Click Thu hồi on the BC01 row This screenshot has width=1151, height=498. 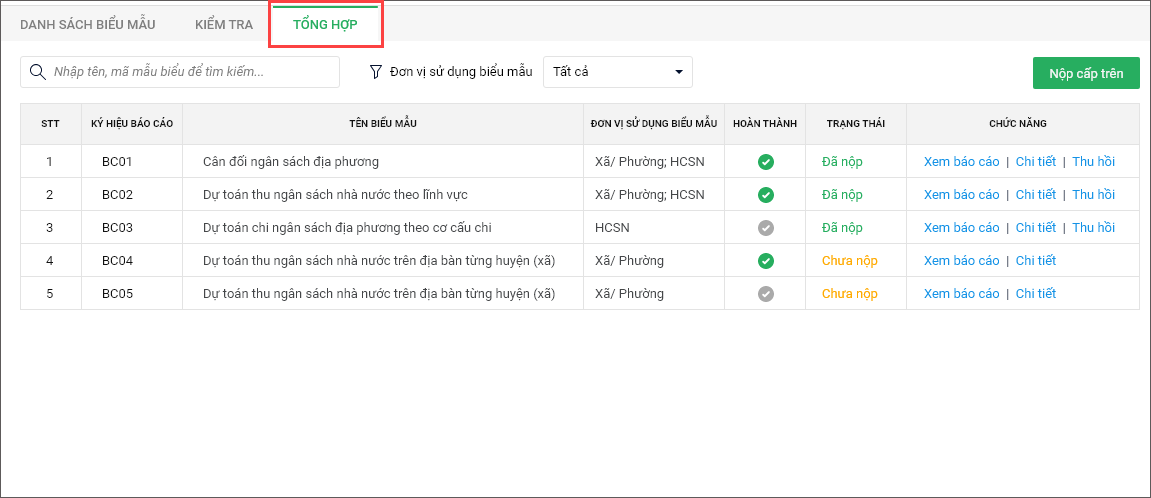(x=1093, y=162)
